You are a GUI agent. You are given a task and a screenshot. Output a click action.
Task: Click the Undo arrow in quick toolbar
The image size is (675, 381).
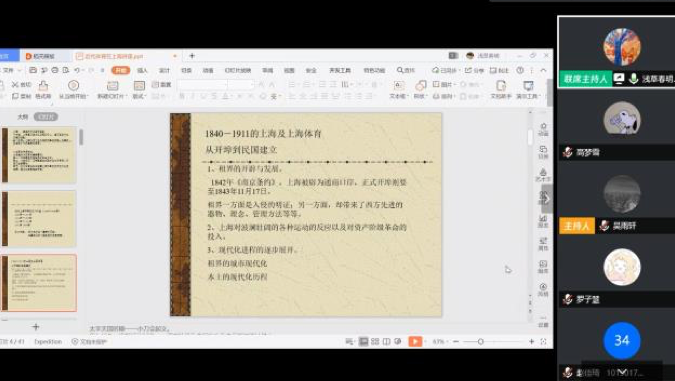(77, 70)
